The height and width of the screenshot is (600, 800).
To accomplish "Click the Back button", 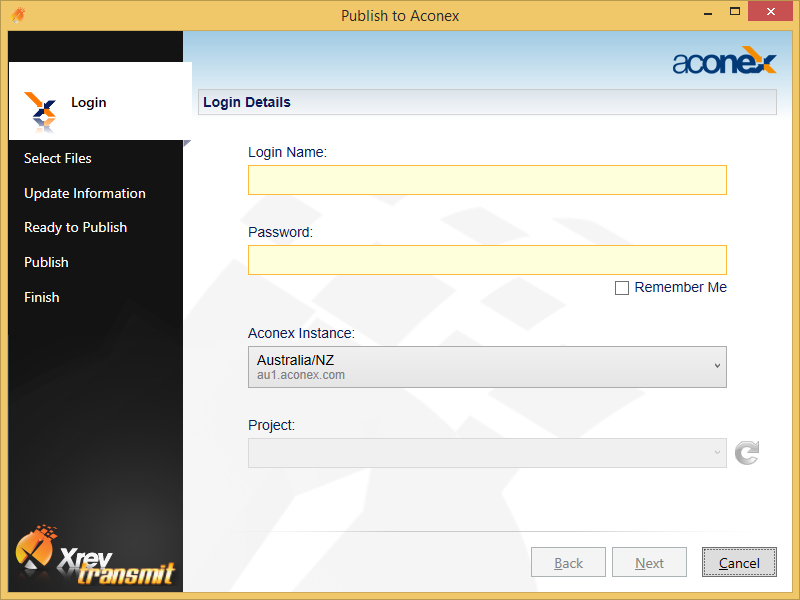I will point(568,562).
